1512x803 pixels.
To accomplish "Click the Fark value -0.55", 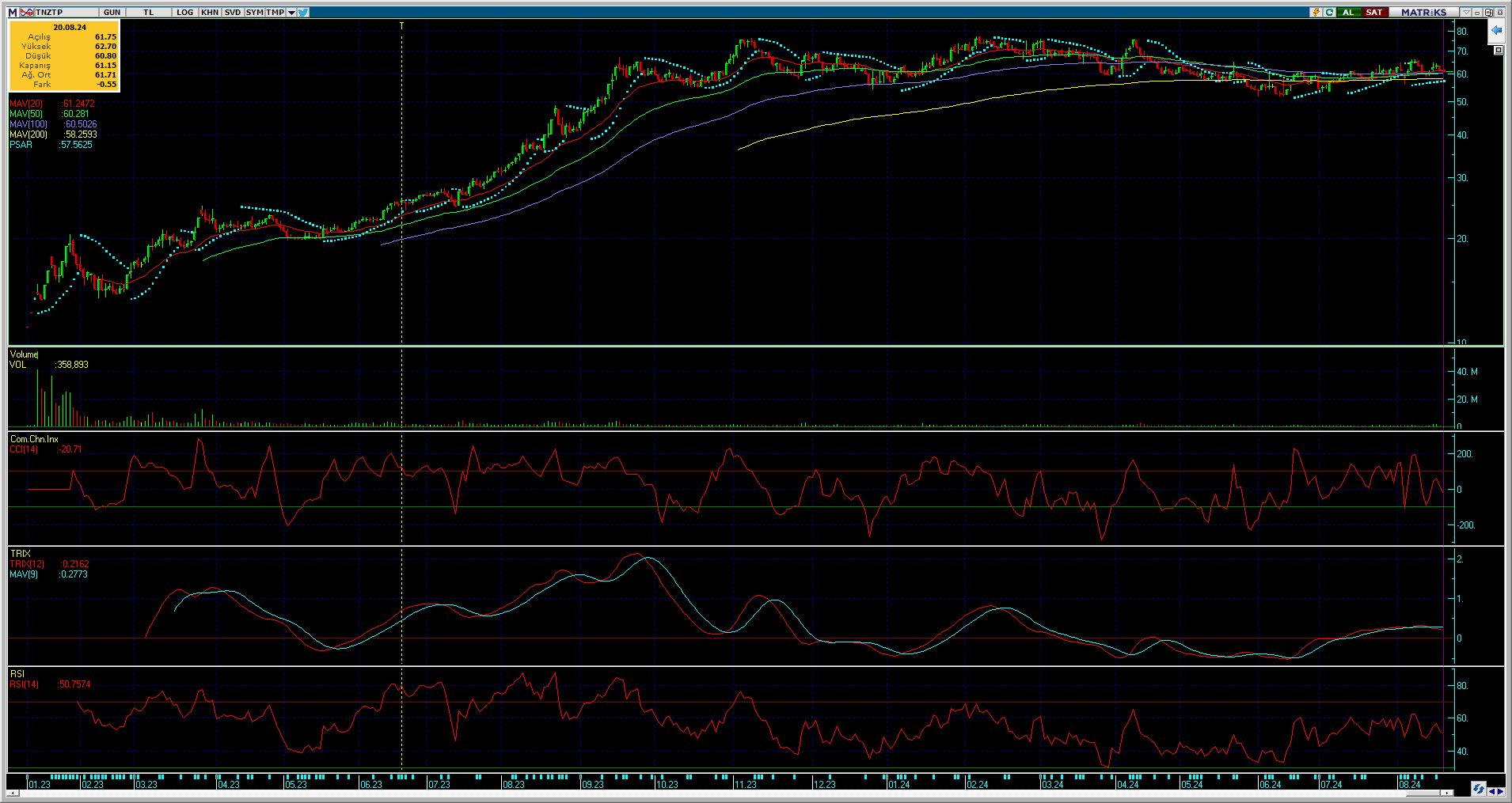I will click(x=107, y=85).
